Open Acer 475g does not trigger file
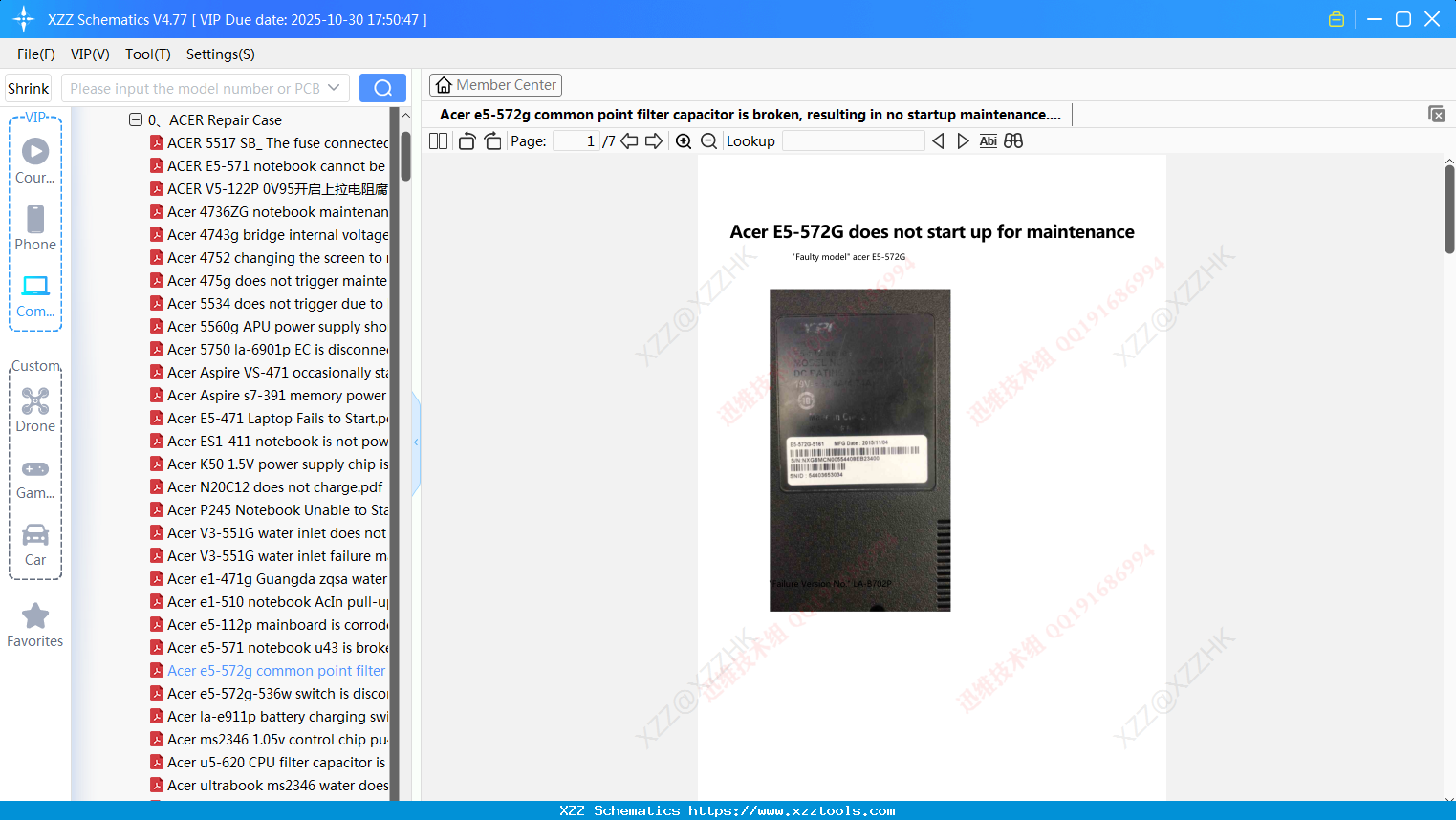The image size is (1456, 820). 269,281
